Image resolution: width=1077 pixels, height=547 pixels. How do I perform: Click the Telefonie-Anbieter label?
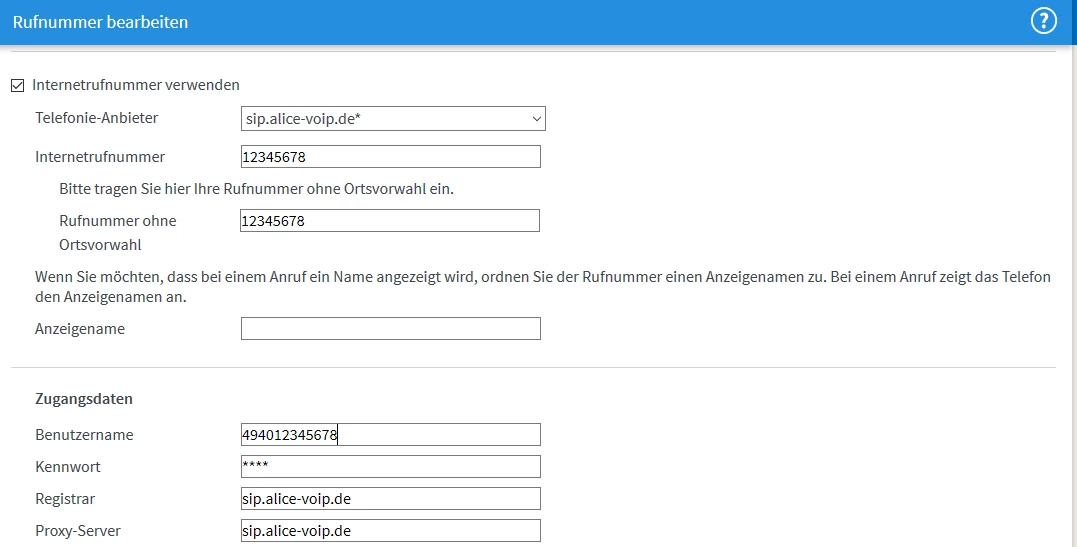(x=97, y=118)
